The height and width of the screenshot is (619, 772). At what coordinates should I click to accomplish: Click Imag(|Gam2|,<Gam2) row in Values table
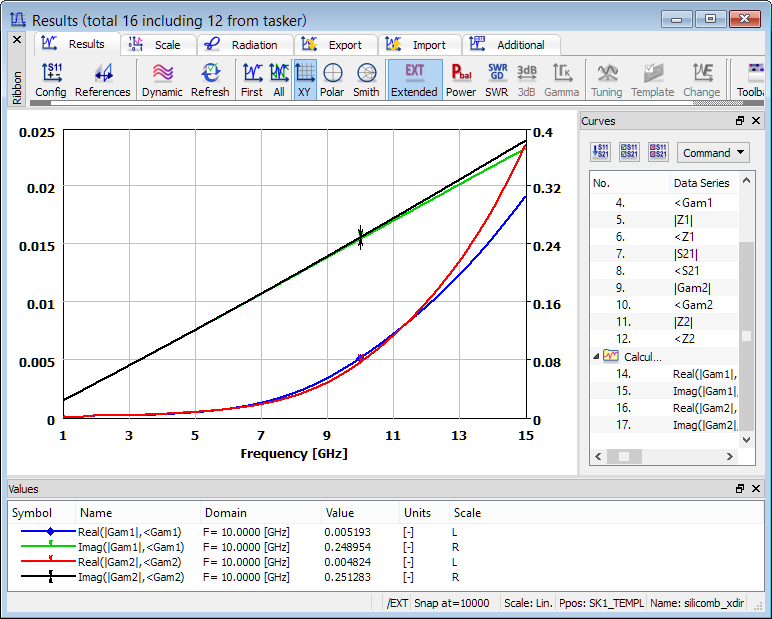click(130, 577)
